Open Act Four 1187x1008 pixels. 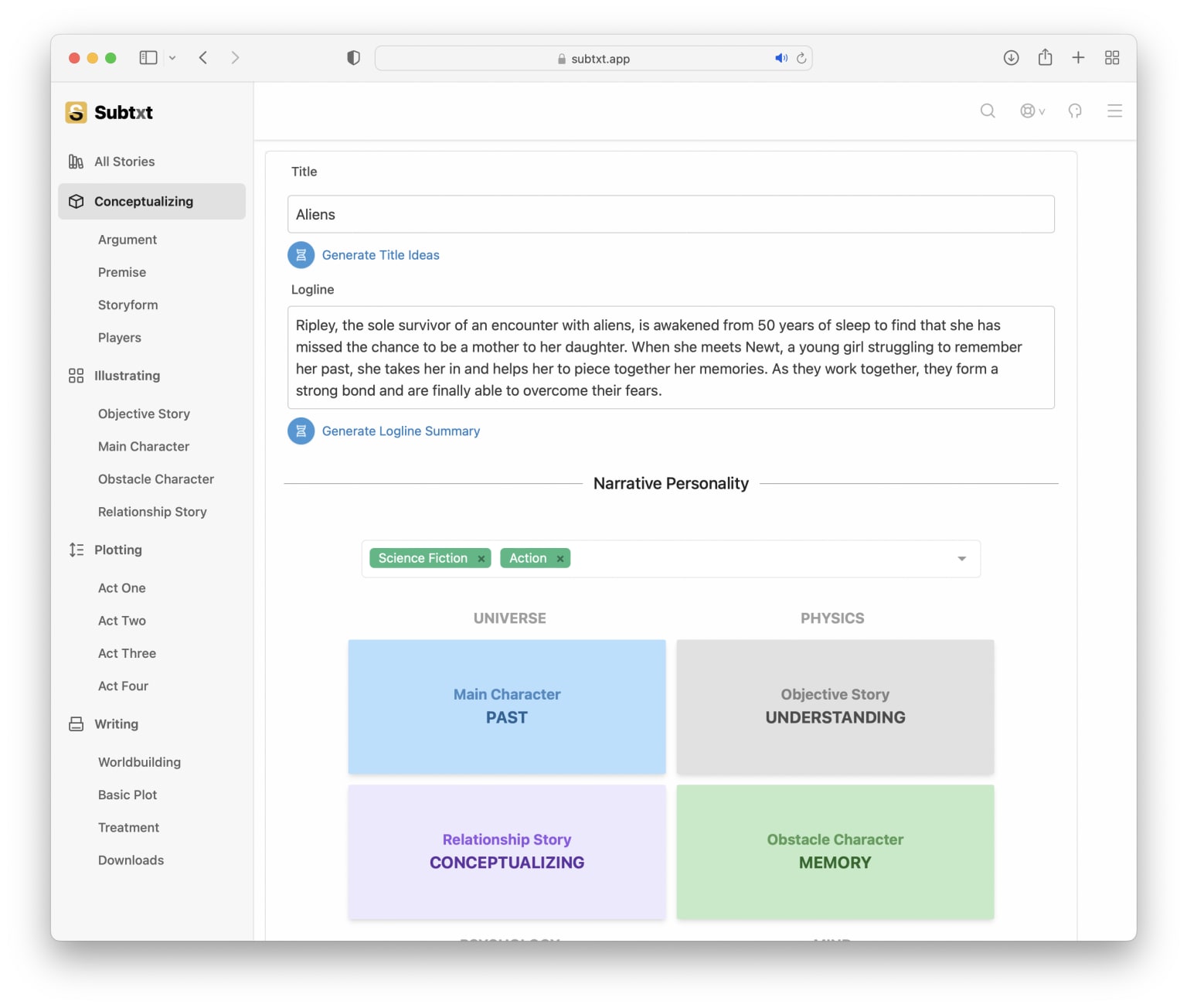coord(124,686)
